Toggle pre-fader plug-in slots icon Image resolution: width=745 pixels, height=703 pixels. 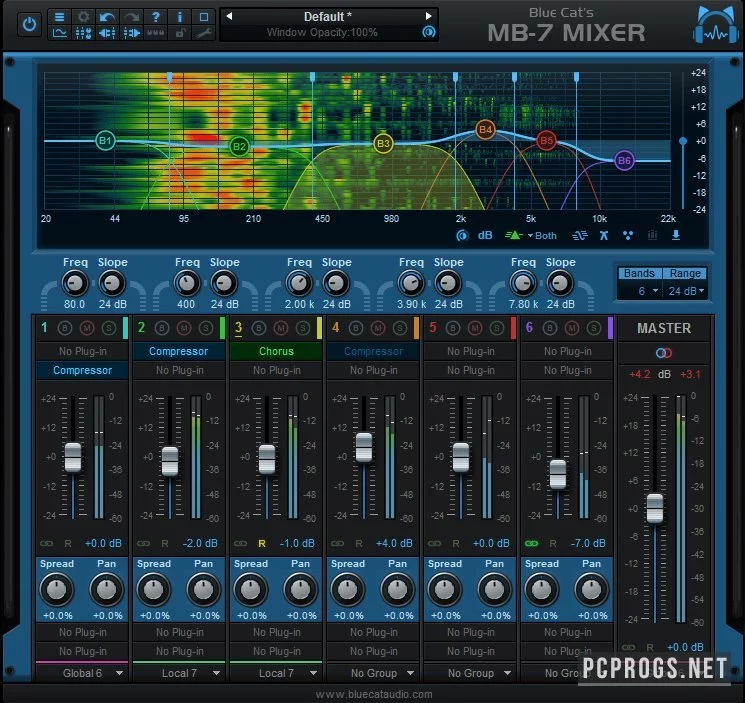107,33
